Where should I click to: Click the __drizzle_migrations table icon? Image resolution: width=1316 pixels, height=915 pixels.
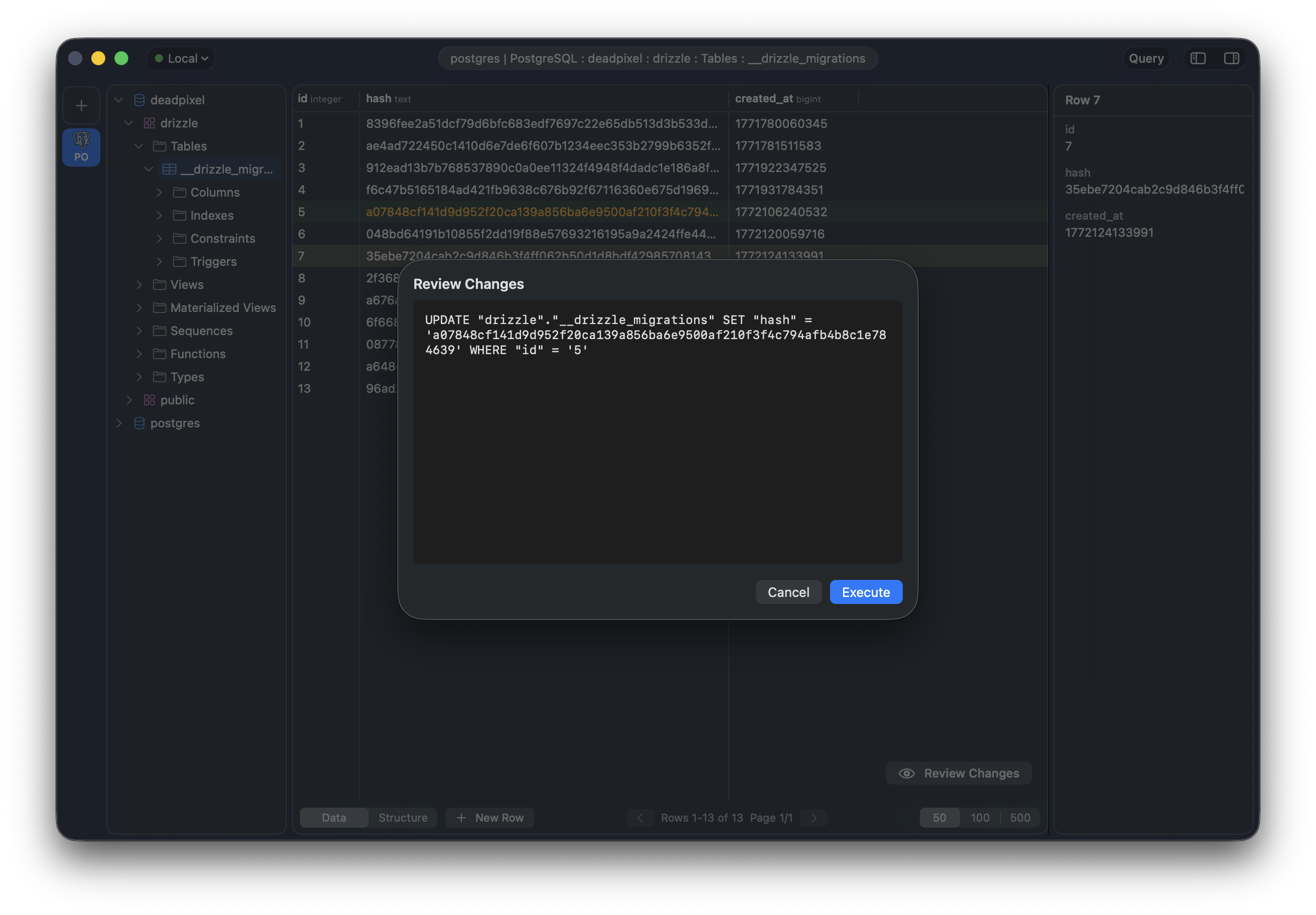coord(169,169)
